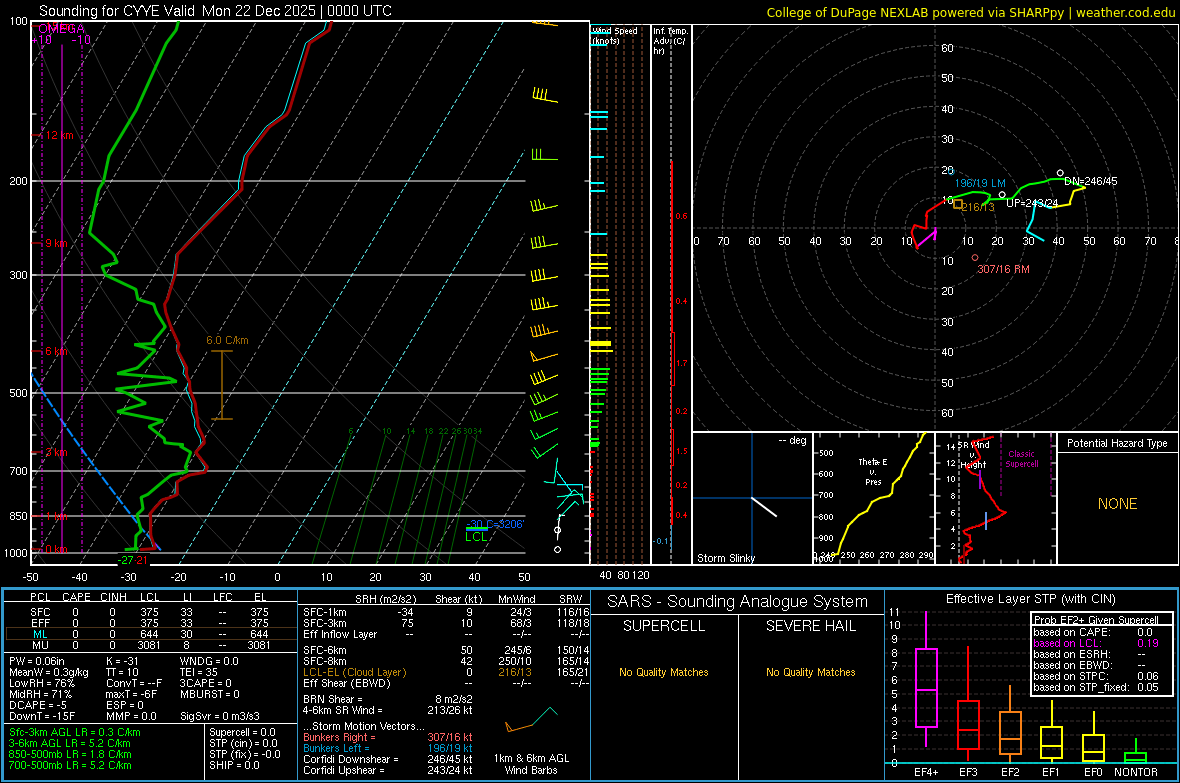Click the 3-6km AGL LR value
Viewport: 1180px width, 783px height.
coord(70,743)
